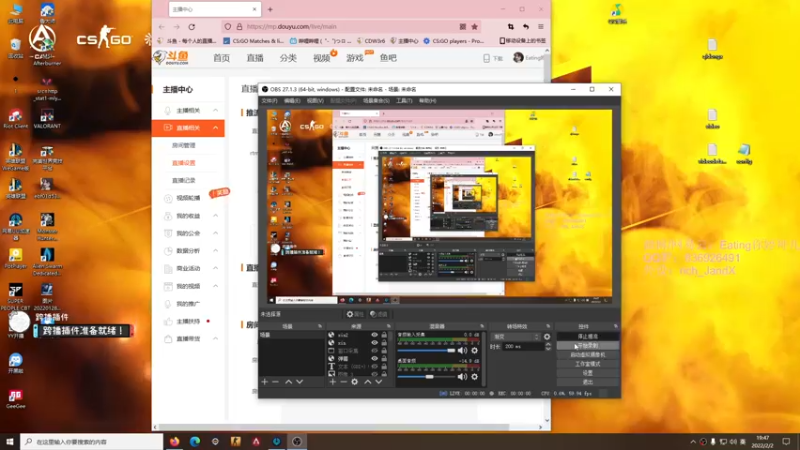Open the Windows Start menu

pyautogui.click(x=10, y=441)
